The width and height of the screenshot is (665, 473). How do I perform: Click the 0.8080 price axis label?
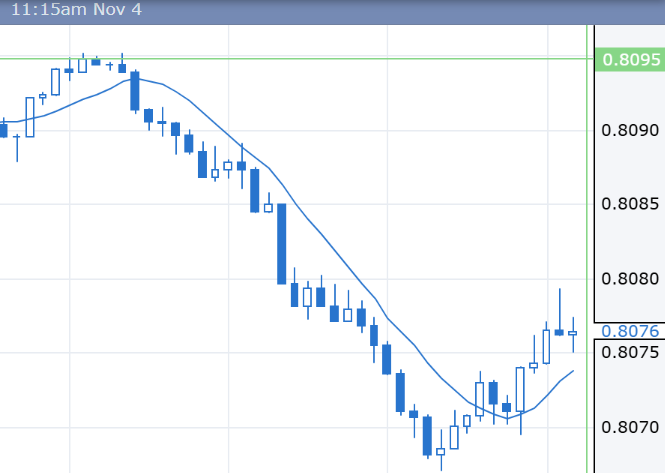coord(631,279)
